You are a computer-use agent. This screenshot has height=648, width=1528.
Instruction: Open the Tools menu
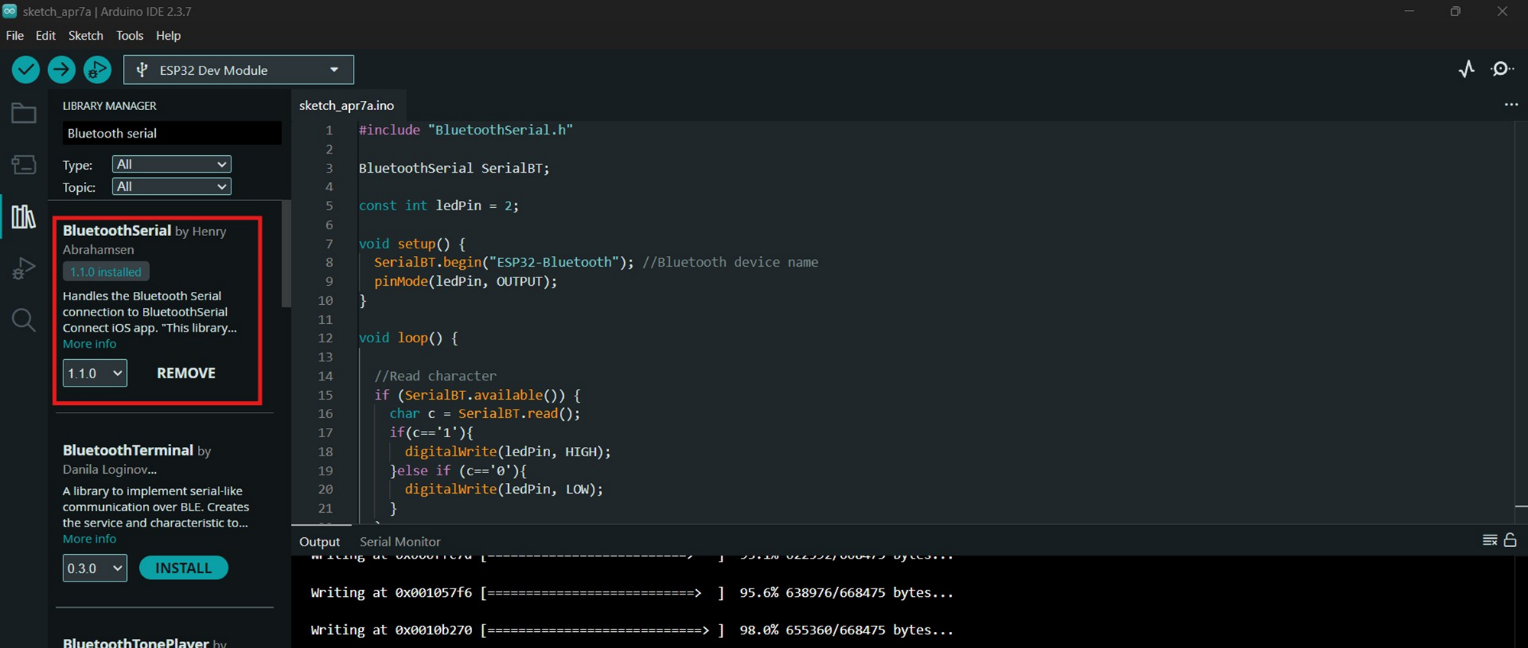pos(130,35)
